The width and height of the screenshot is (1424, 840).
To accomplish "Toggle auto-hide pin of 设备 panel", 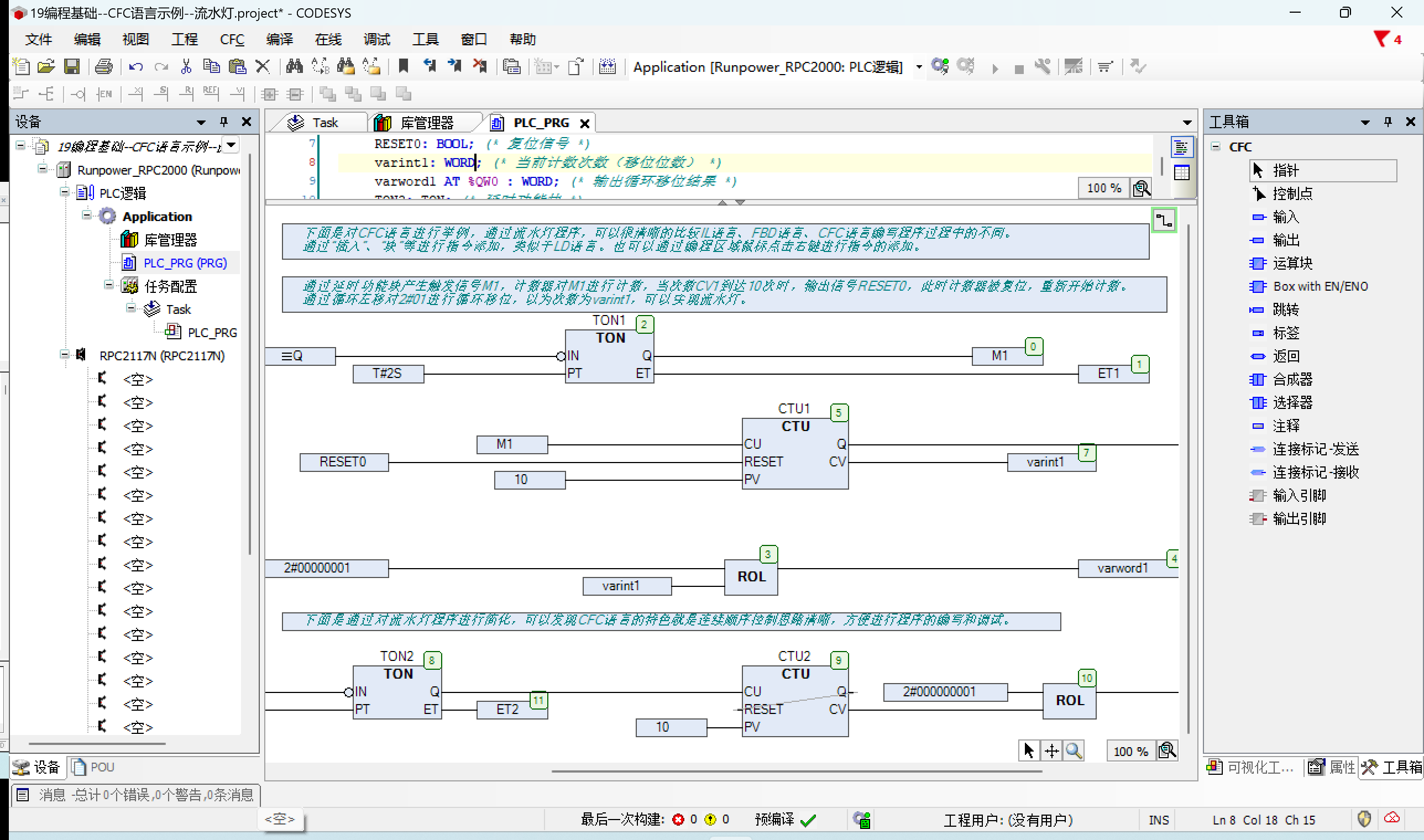I will pos(224,122).
